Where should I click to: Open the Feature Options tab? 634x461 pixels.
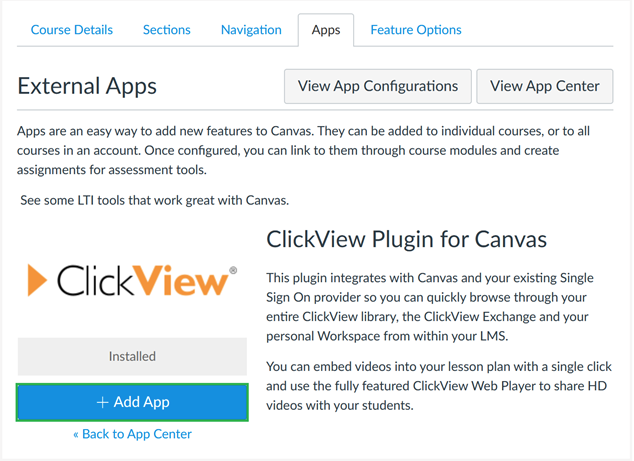click(x=416, y=30)
